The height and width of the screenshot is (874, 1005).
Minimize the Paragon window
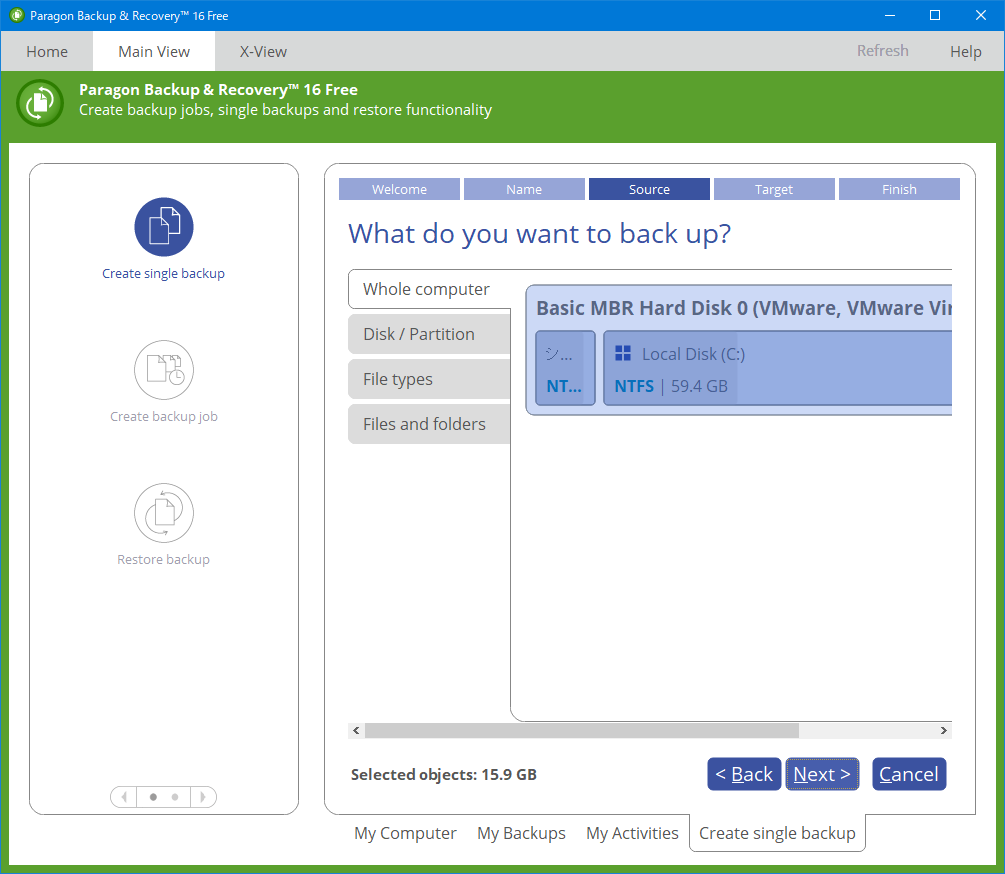pyautogui.click(x=890, y=15)
